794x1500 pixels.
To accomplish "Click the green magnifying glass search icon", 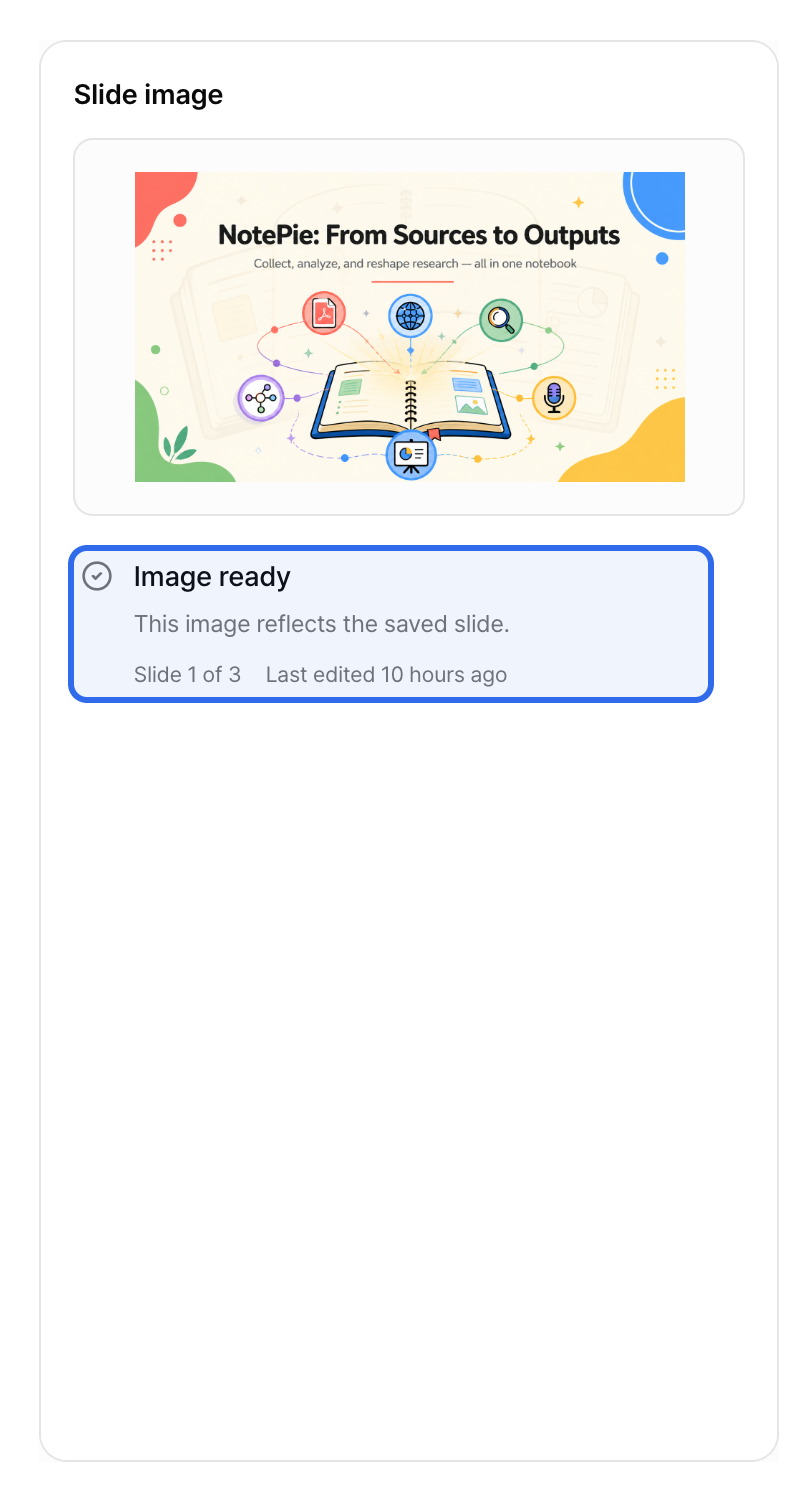I will pyautogui.click(x=501, y=320).
